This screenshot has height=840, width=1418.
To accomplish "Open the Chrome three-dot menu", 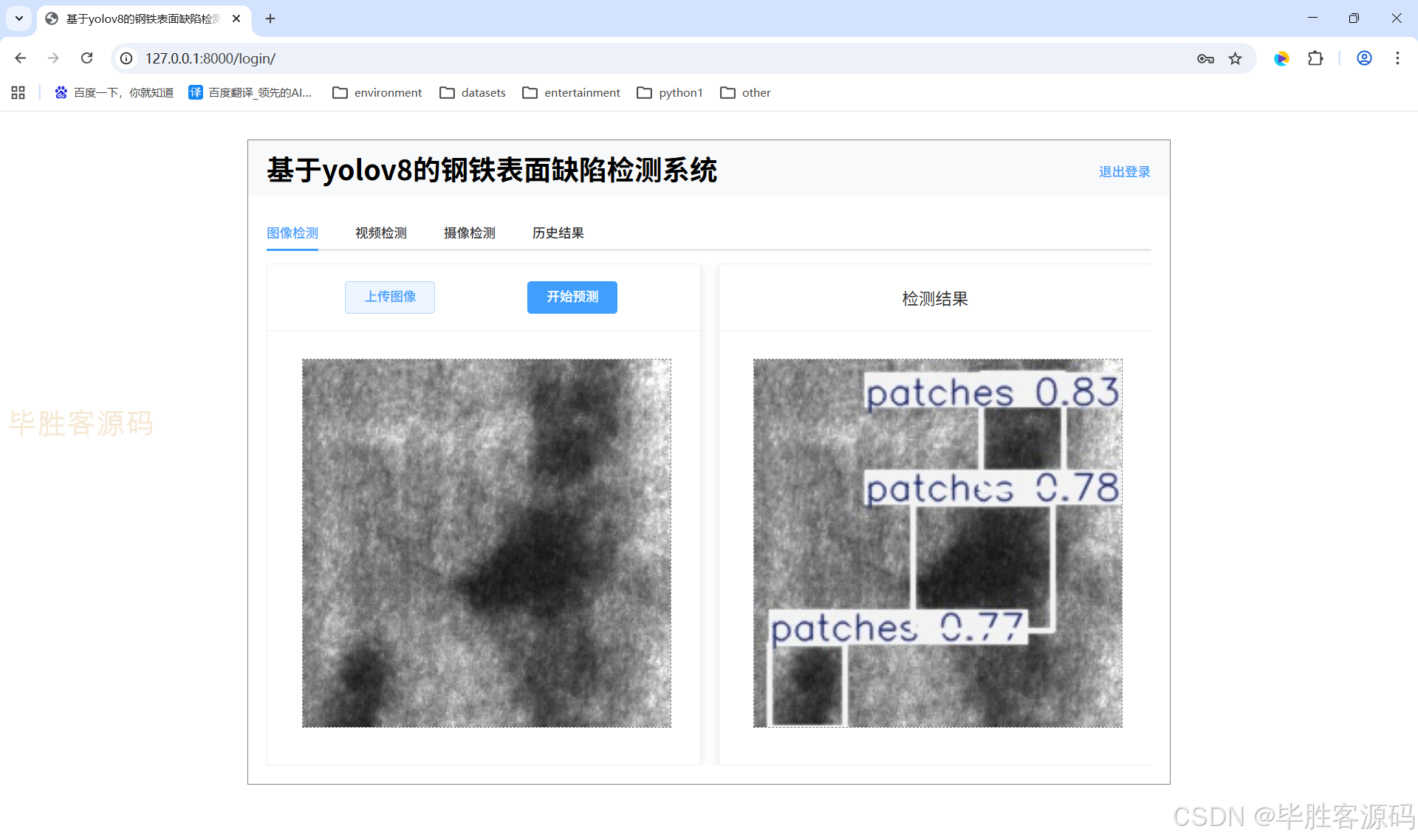I will click(x=1397, y=58).
